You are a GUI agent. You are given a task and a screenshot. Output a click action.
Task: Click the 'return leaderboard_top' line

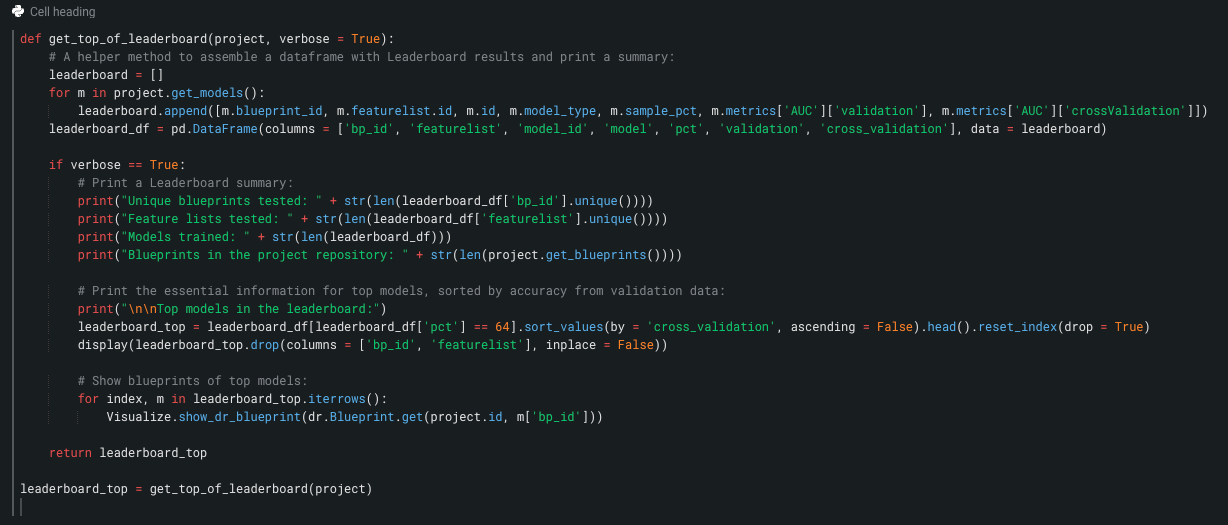(x=128, y=453)
